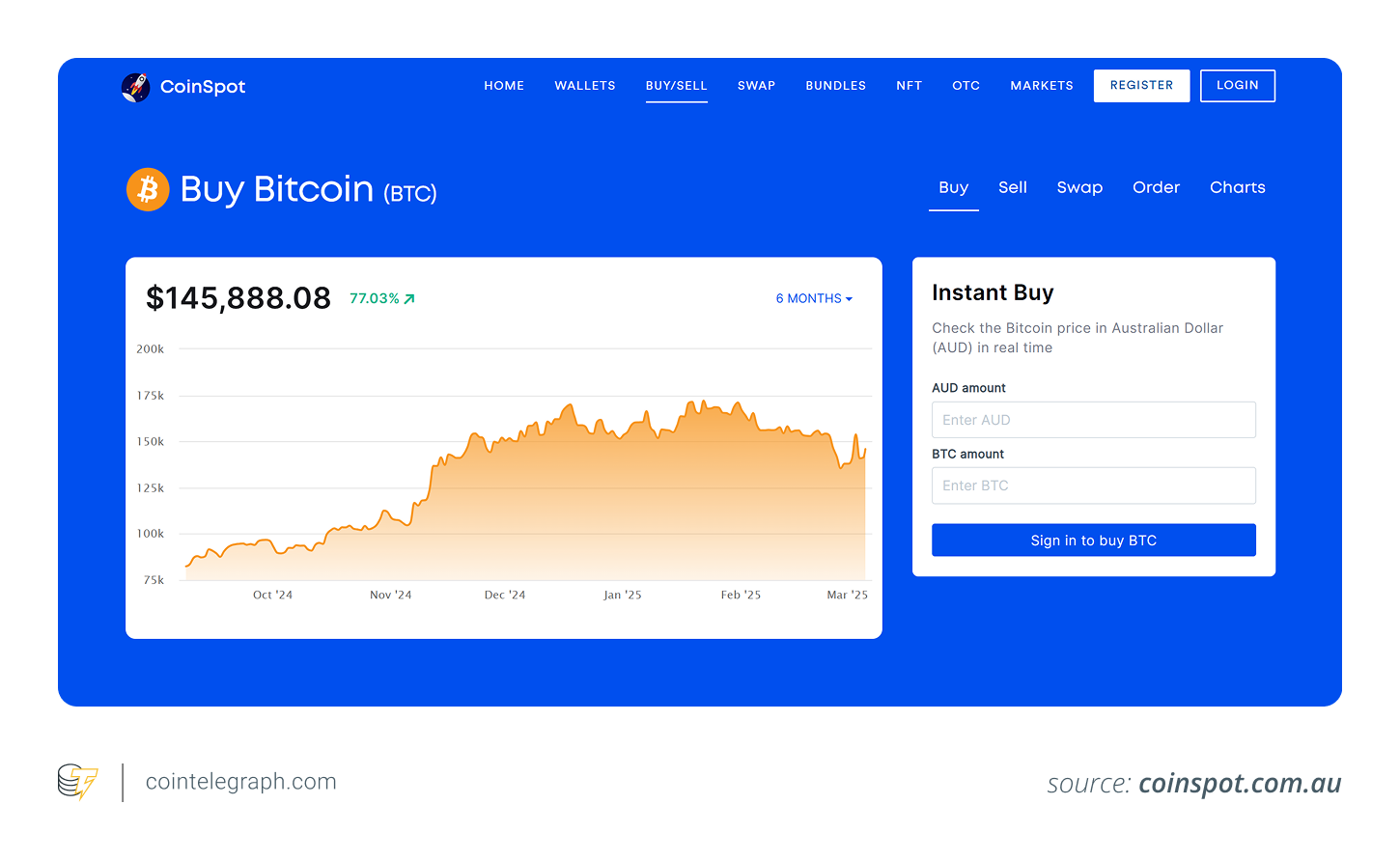Click the Sign in to buy BTC button
1400x860 pixels.
[1093, 540]
